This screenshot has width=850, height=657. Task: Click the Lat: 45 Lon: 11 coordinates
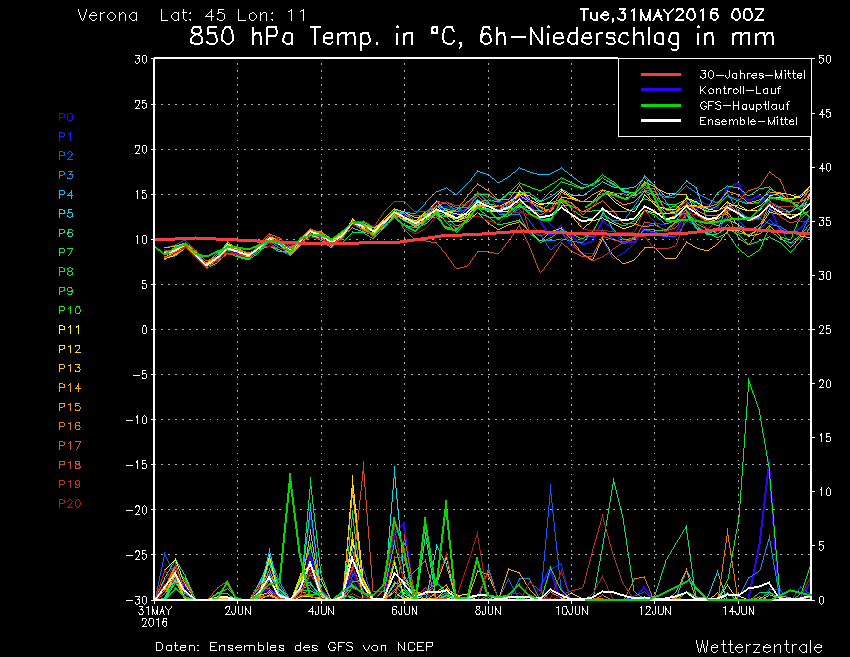[x=233, y=15]
